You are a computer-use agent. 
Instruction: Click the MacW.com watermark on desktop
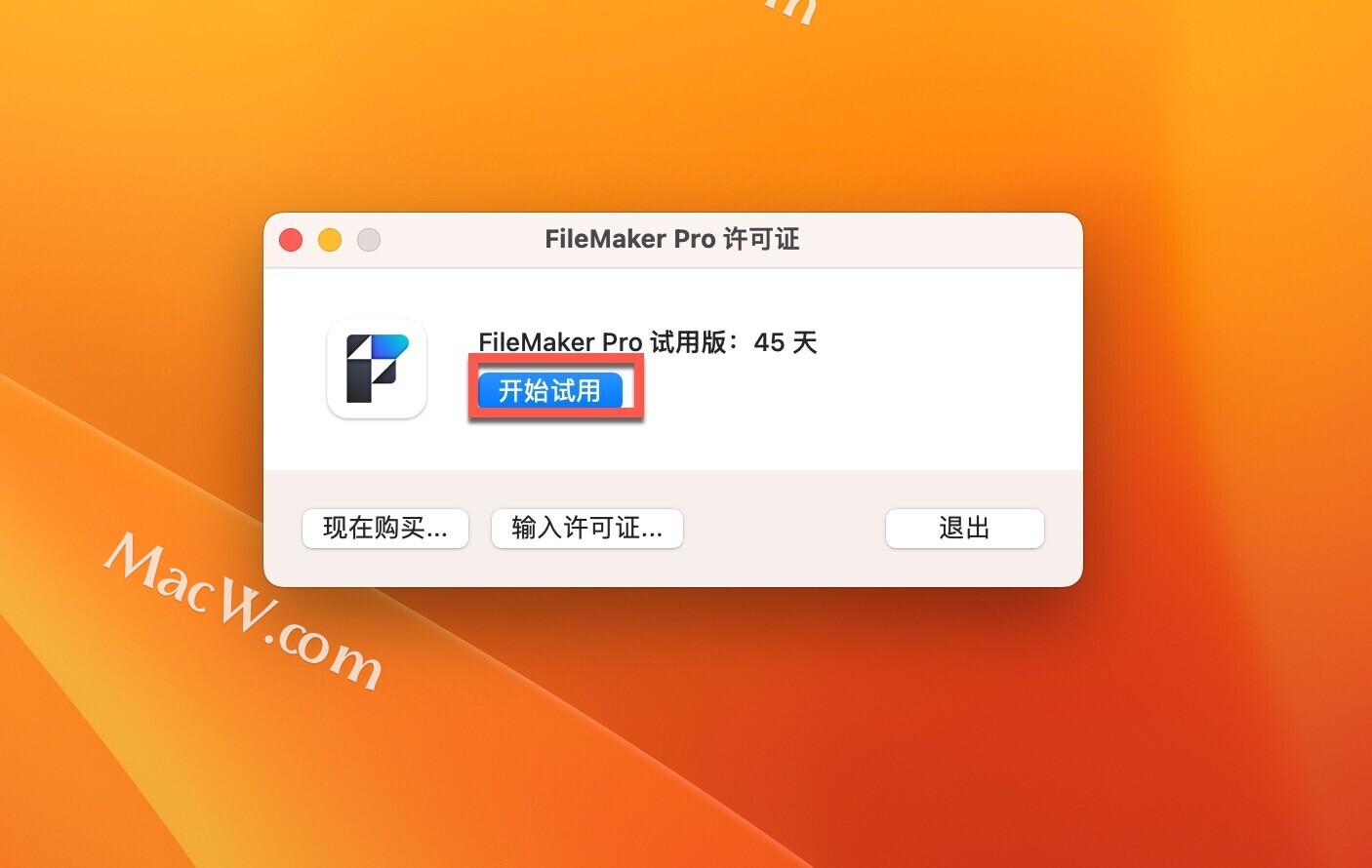tap(244, 610)
